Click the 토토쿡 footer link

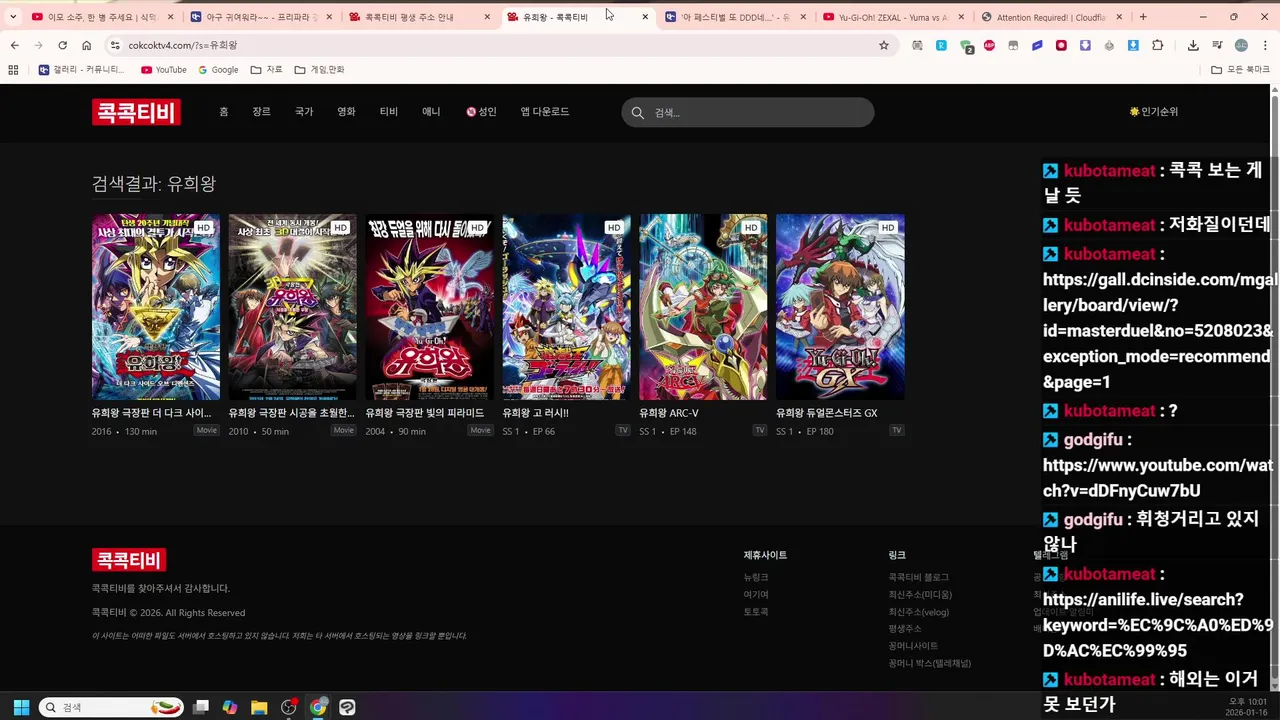point(756,612)
